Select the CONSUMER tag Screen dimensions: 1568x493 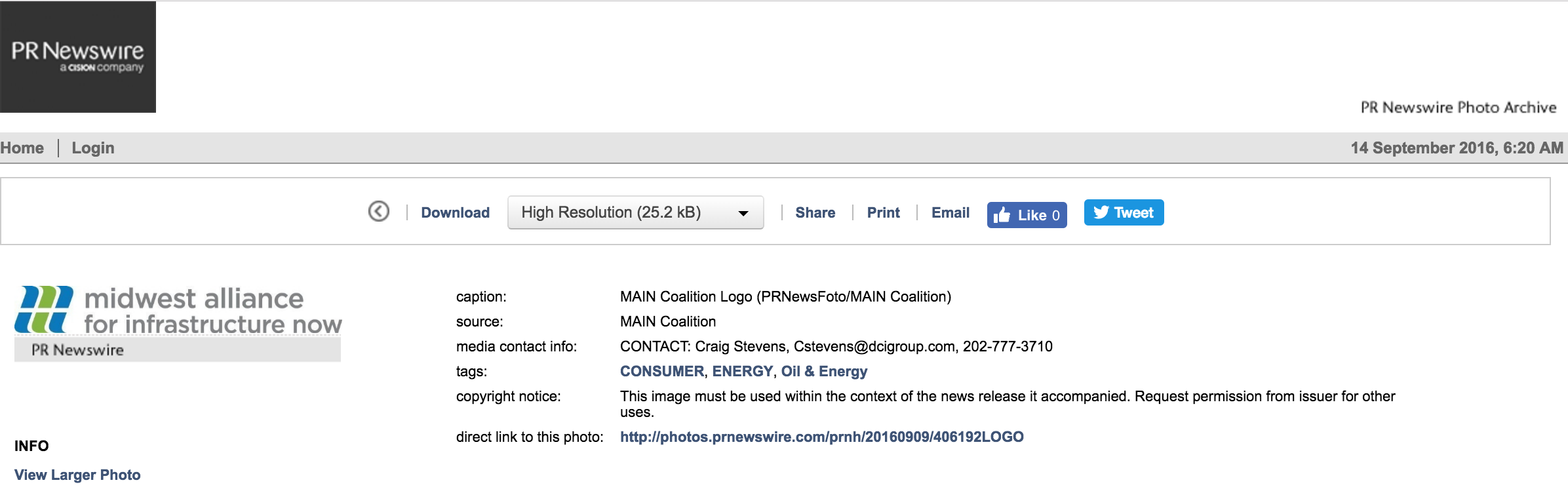point(662,371)
